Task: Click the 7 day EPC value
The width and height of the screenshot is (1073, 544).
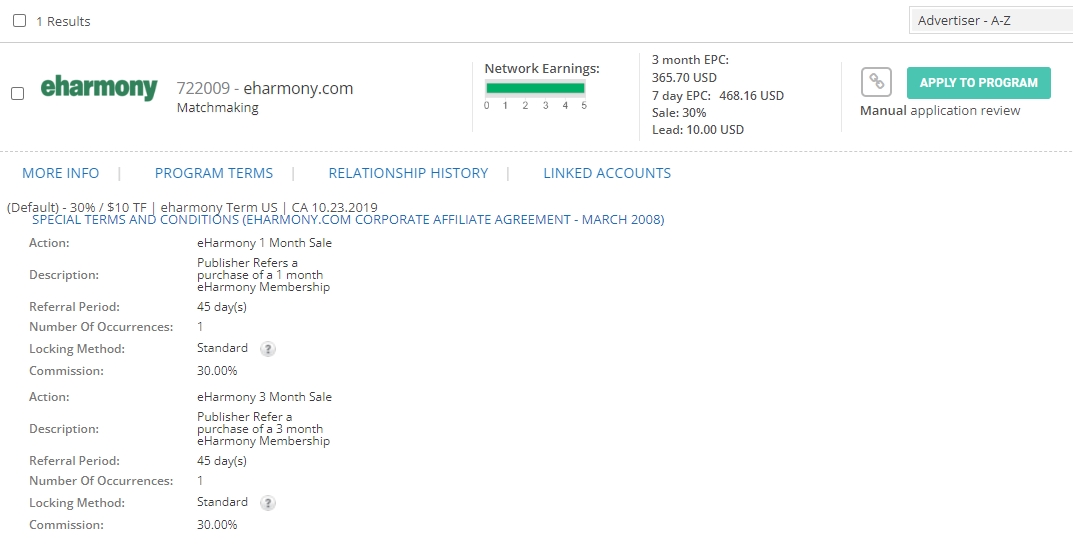Action: [x=751, y=96]
